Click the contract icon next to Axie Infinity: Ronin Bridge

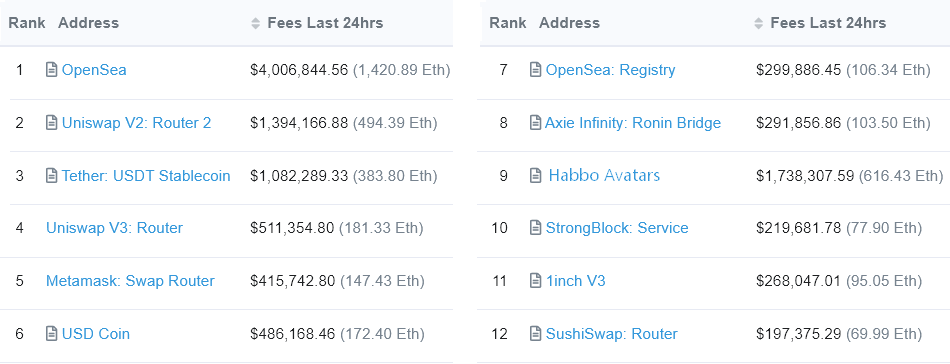coord(536,123)
